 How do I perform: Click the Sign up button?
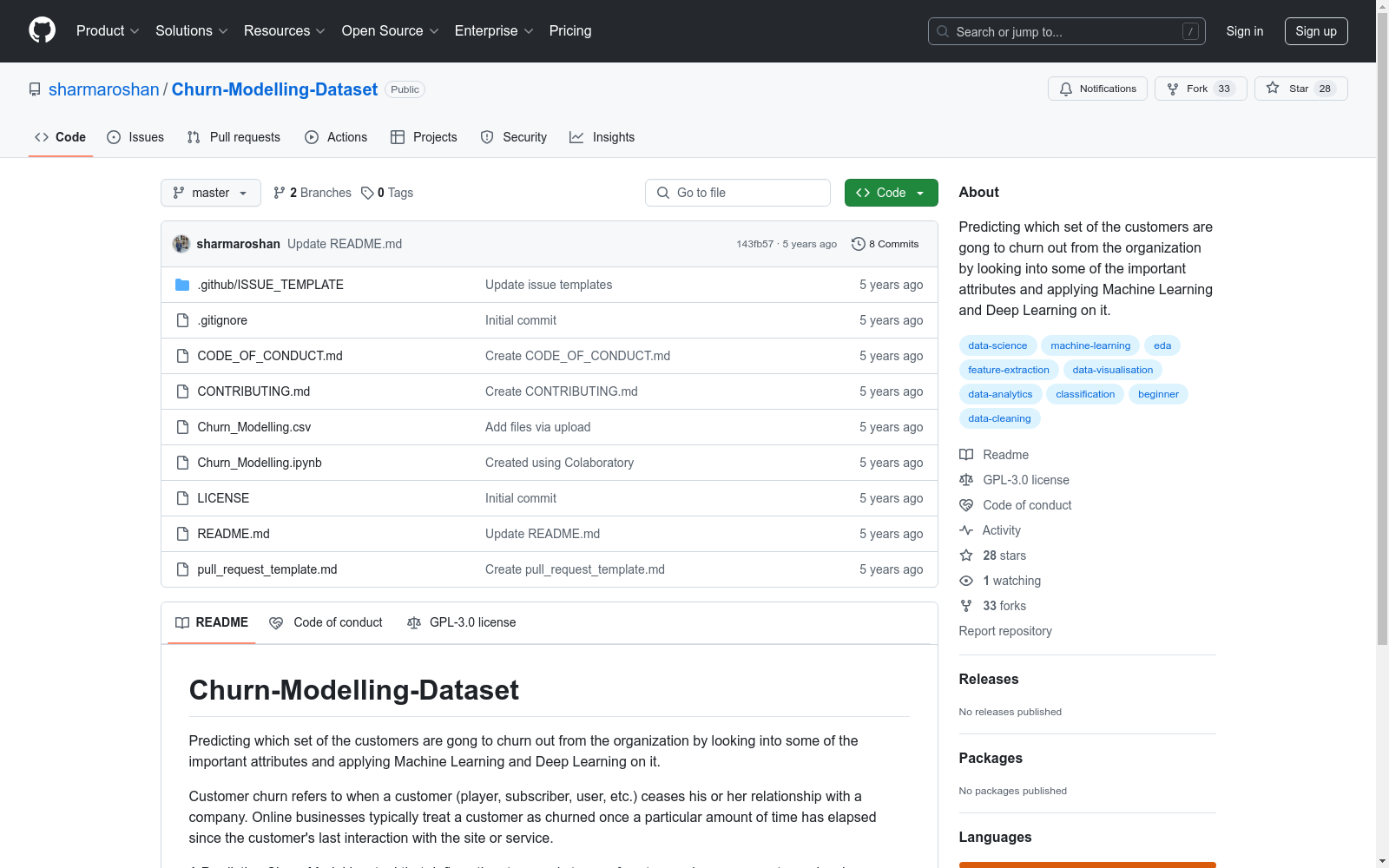click(x=1316, y=30)
